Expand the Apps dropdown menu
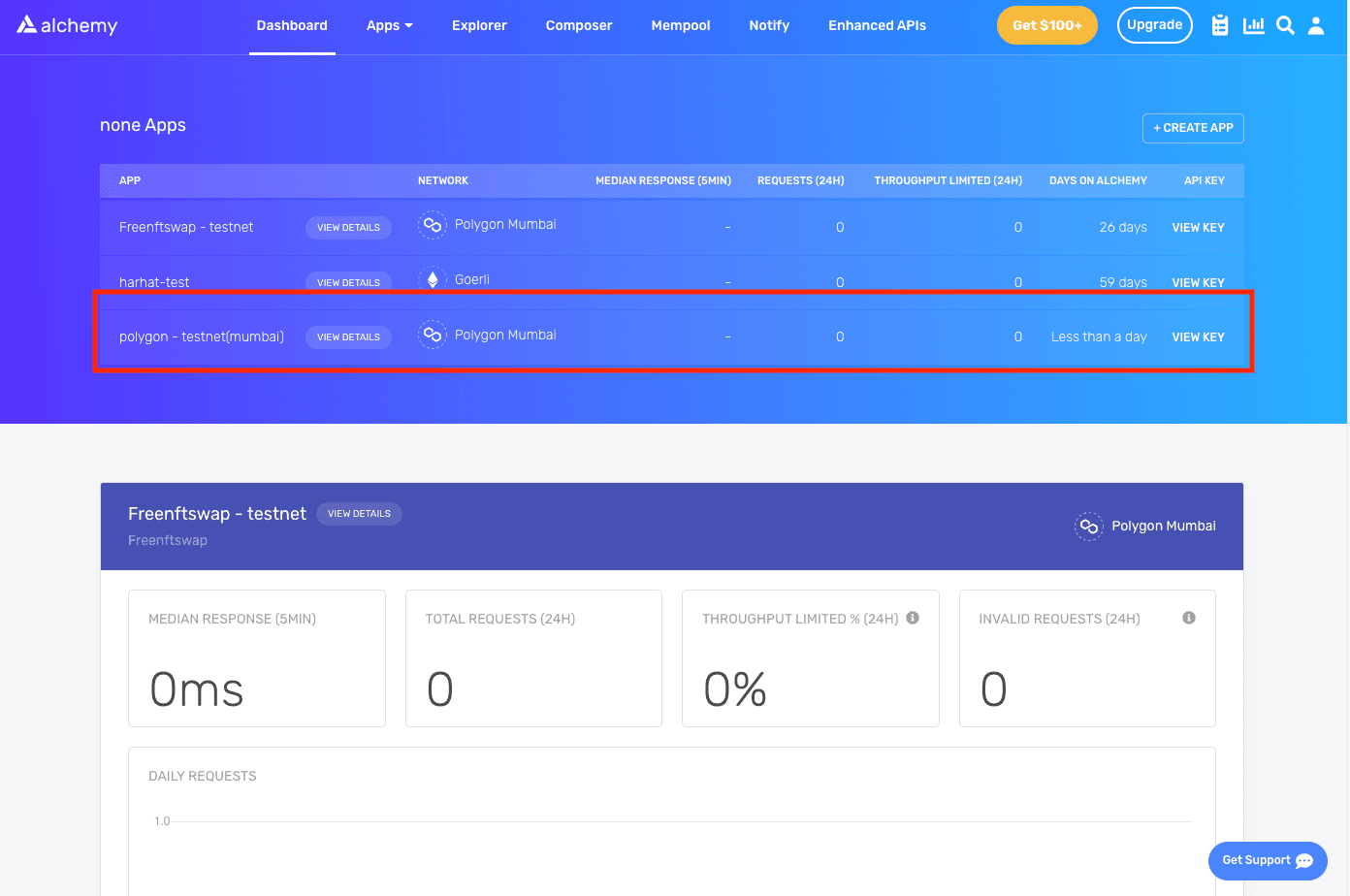The image size is (1350, 896). [x=390, y=26]
